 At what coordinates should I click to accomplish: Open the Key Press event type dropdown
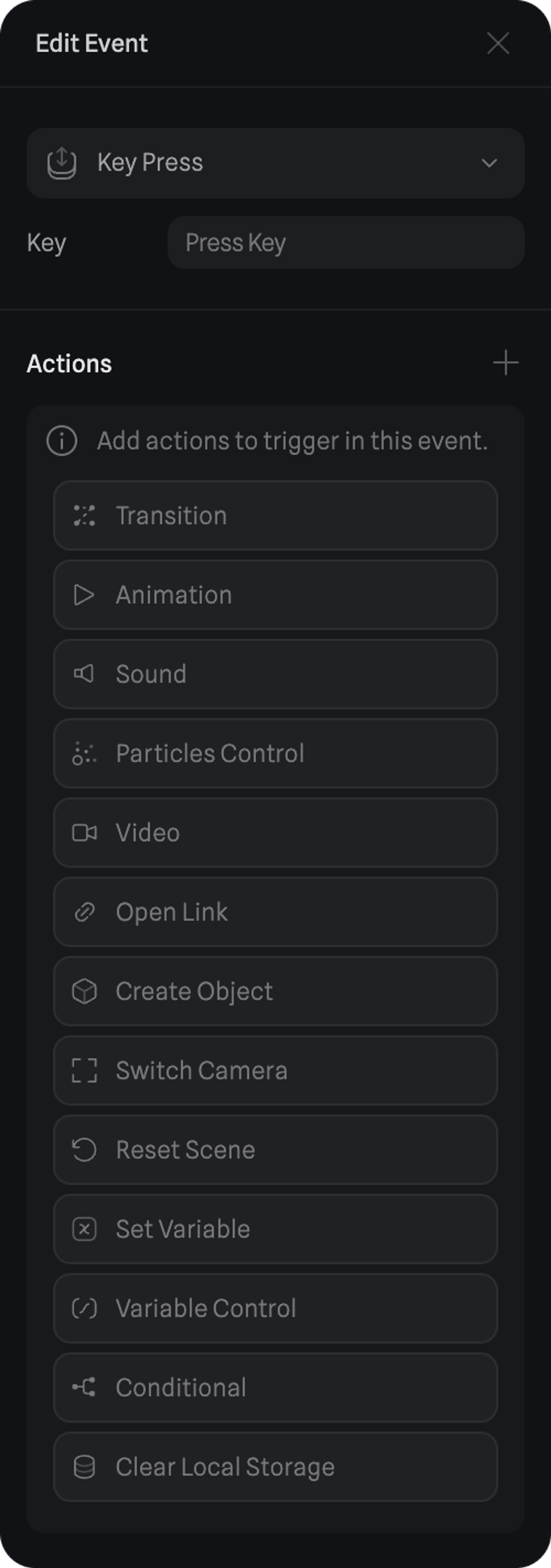coord(274,162)
